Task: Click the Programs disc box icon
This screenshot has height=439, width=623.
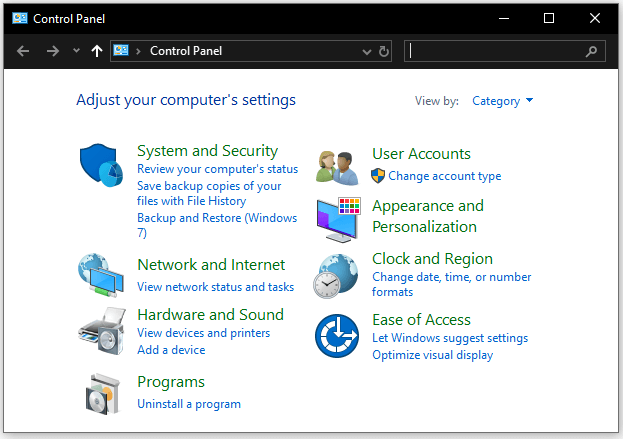Action: (x=99, y=392)
